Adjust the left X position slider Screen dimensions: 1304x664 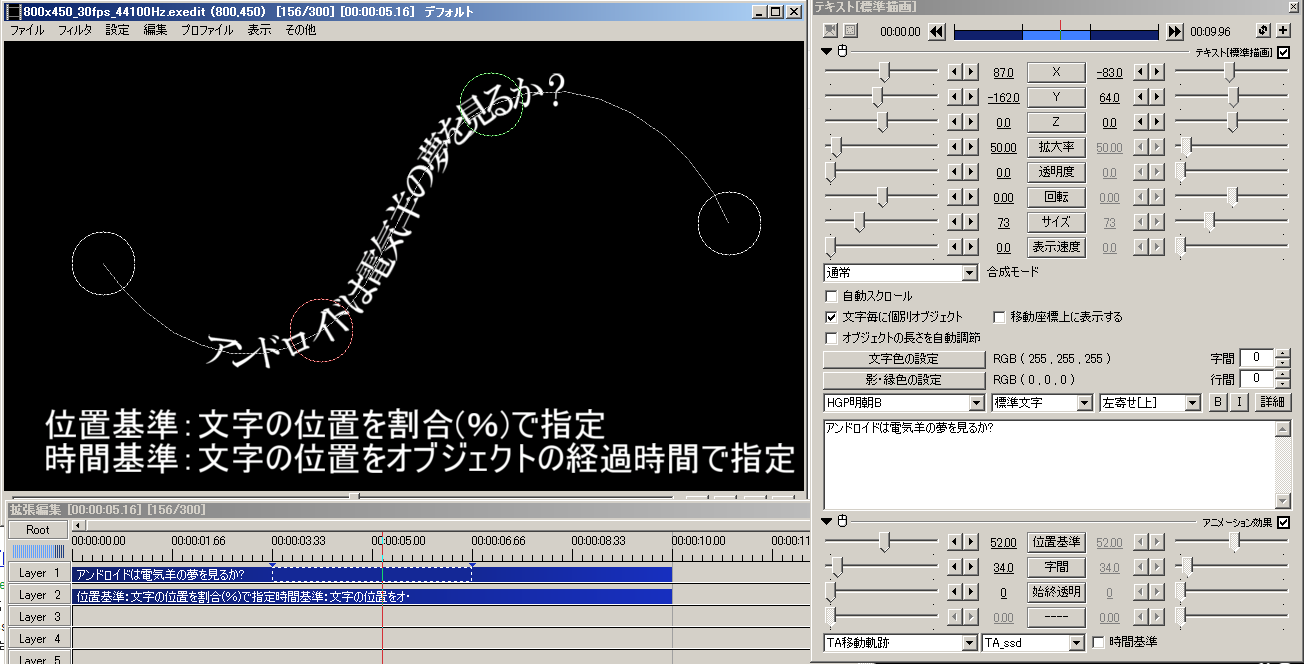tap(884, 72)
